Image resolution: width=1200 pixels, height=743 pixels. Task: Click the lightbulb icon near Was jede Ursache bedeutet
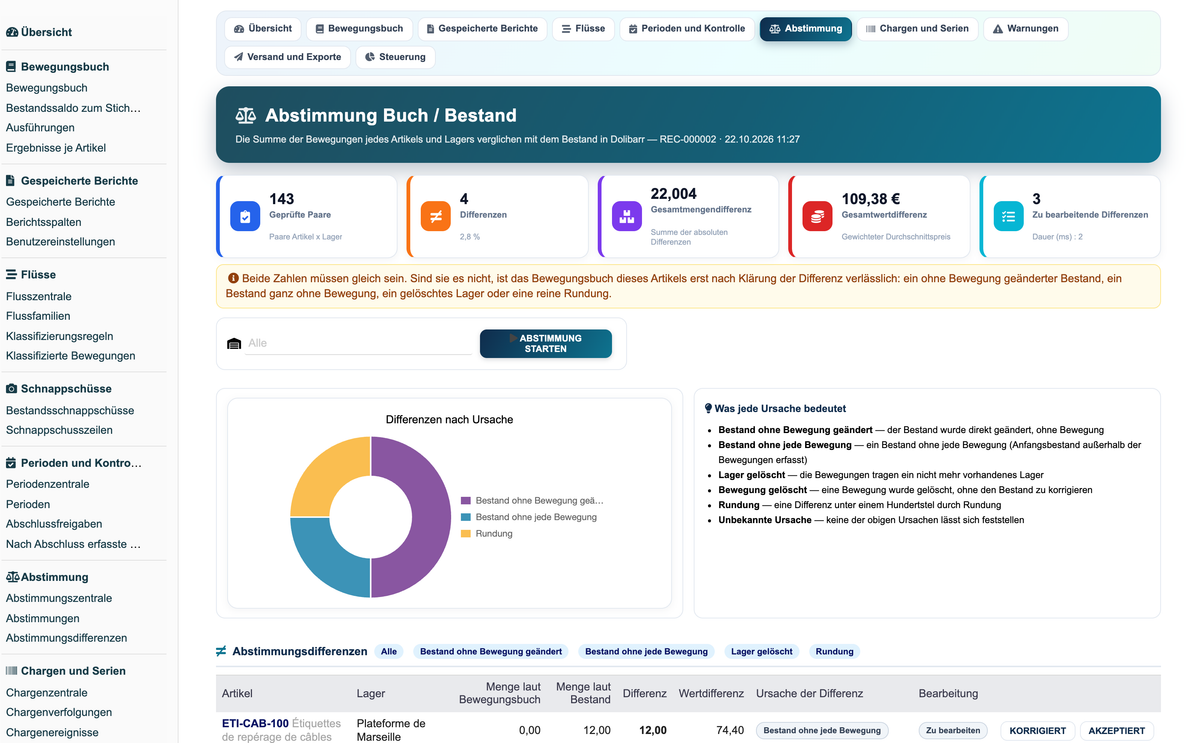click(709, 408)
